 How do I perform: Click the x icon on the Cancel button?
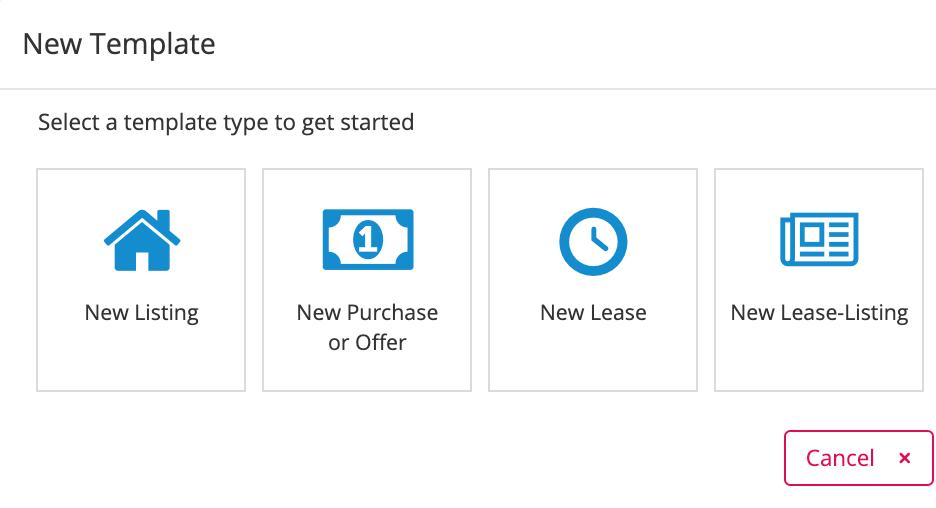(x=904, y=458)
